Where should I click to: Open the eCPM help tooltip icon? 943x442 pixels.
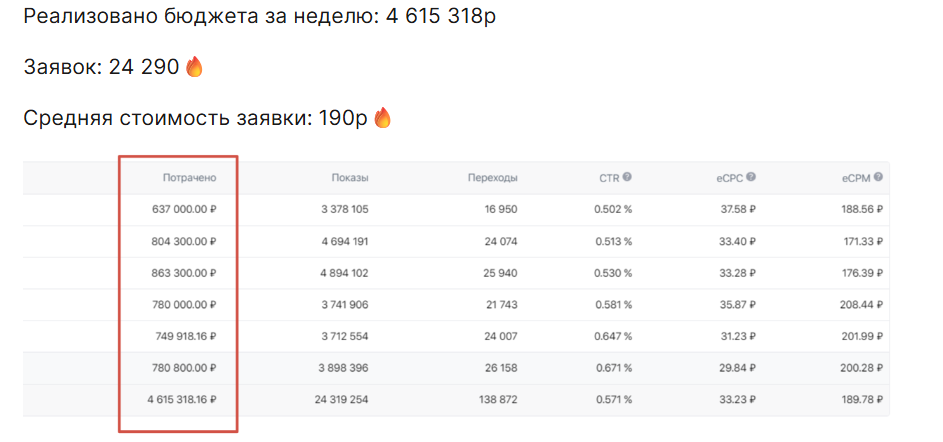click(x=877, y=178)
